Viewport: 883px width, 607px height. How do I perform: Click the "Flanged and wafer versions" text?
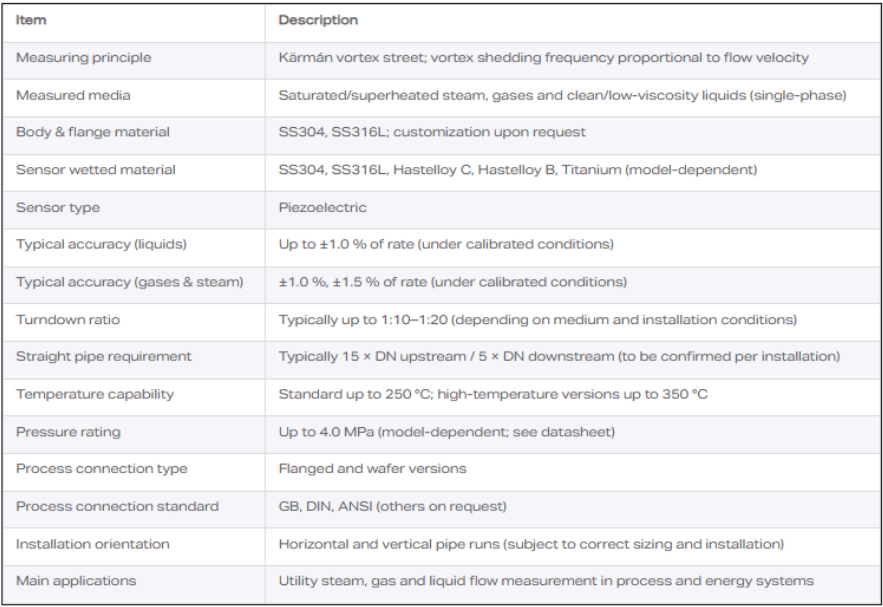[372, 469]
